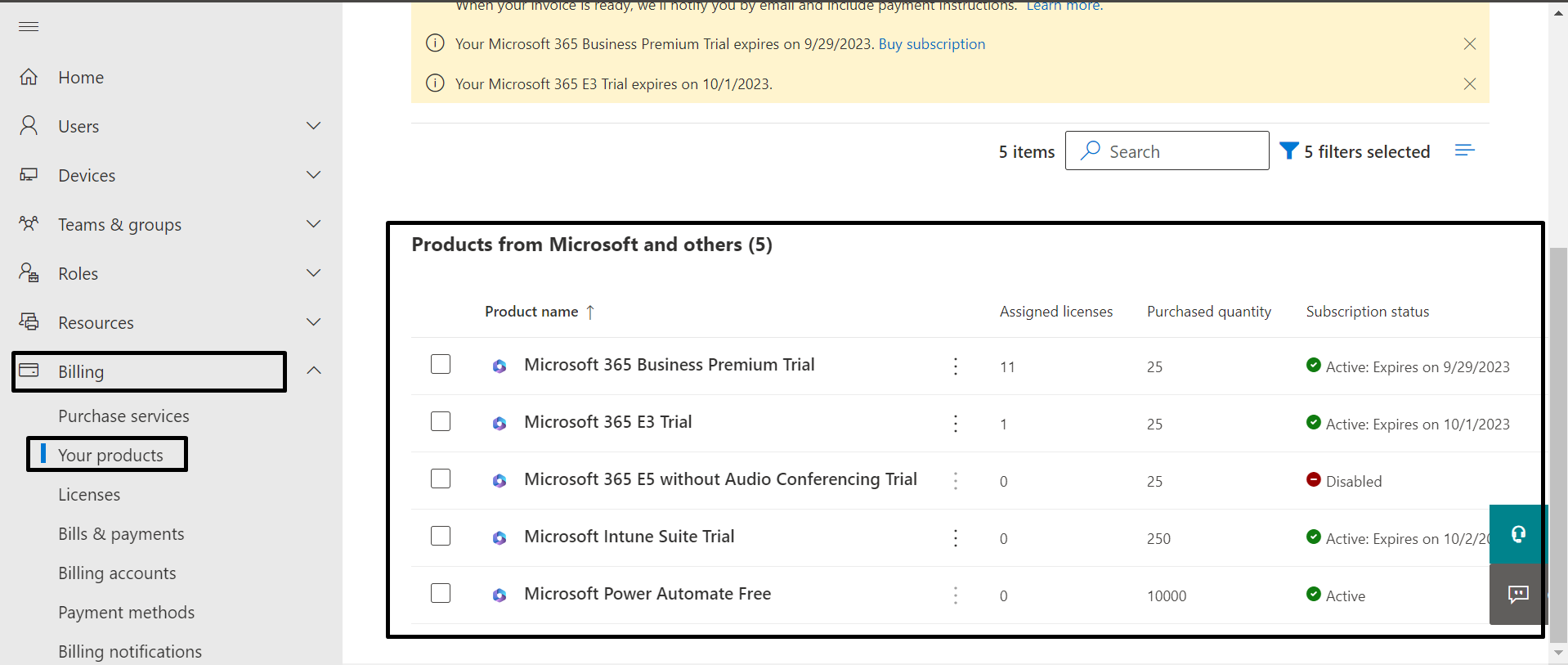
Task: Click the 10000 purchased quantity value
Action: [1166, 596]
